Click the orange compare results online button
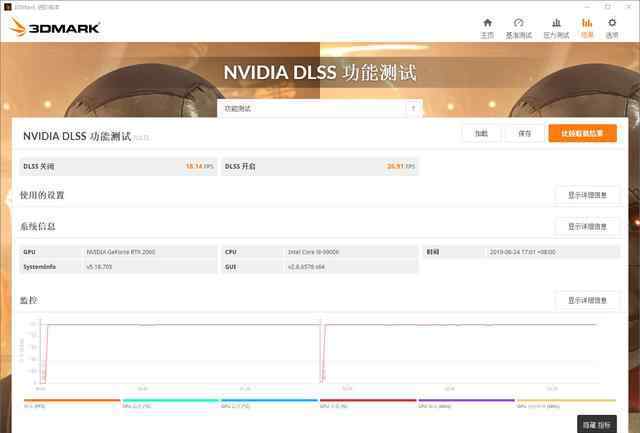The height and width of the screenshot is (433, 640). 582,133
